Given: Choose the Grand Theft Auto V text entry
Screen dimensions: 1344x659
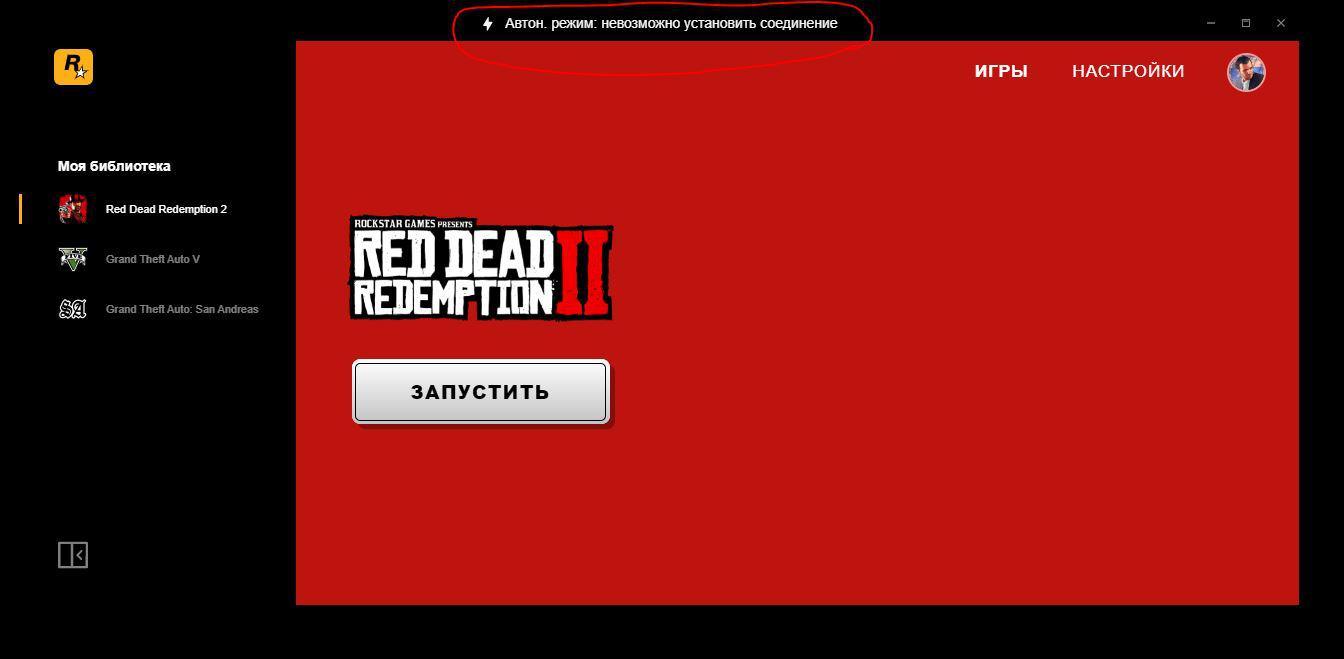Looking at the screenshot, I should [153, 259].
